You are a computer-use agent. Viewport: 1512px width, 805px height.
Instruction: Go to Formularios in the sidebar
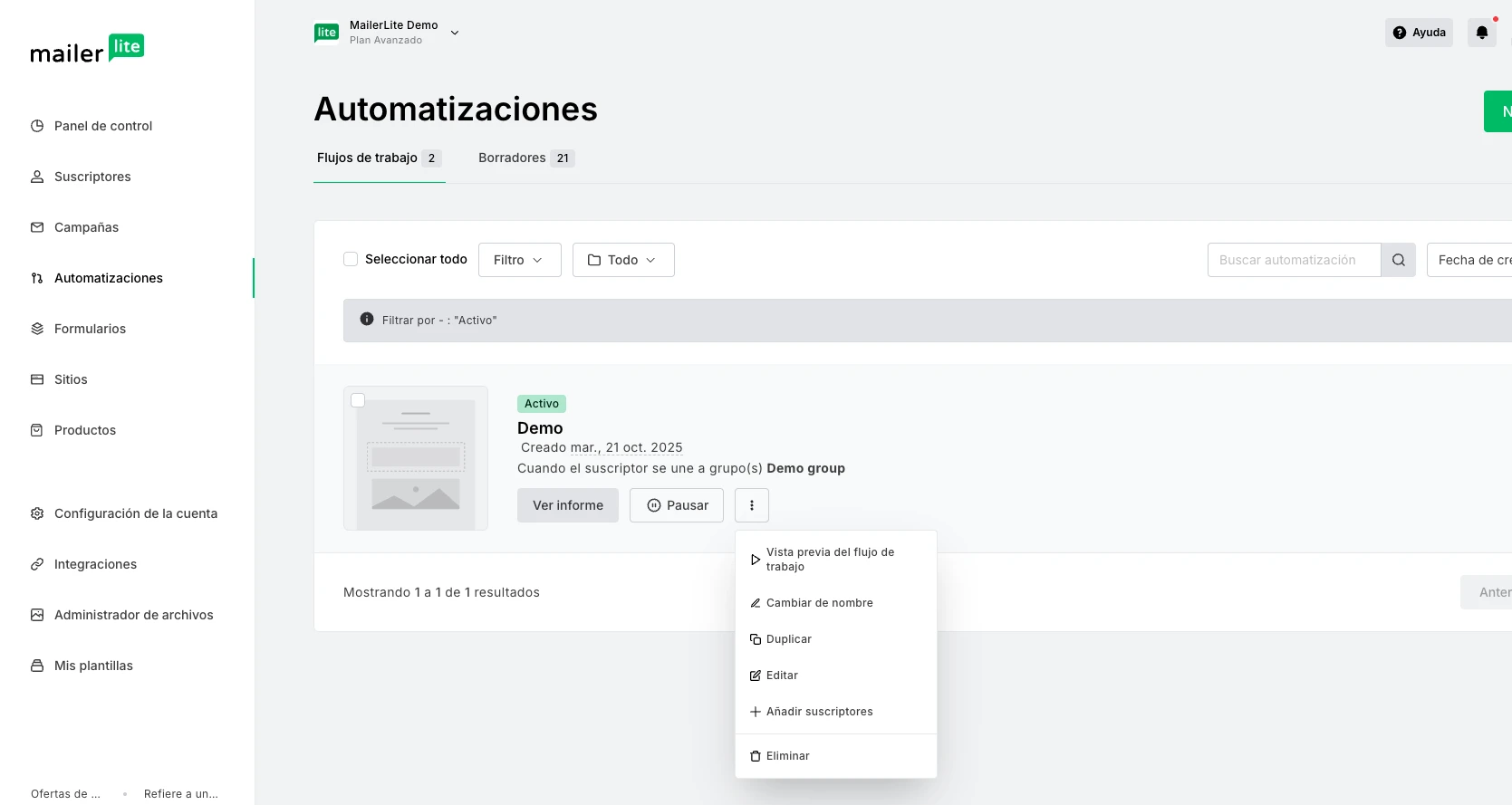[x=90, y=329]
